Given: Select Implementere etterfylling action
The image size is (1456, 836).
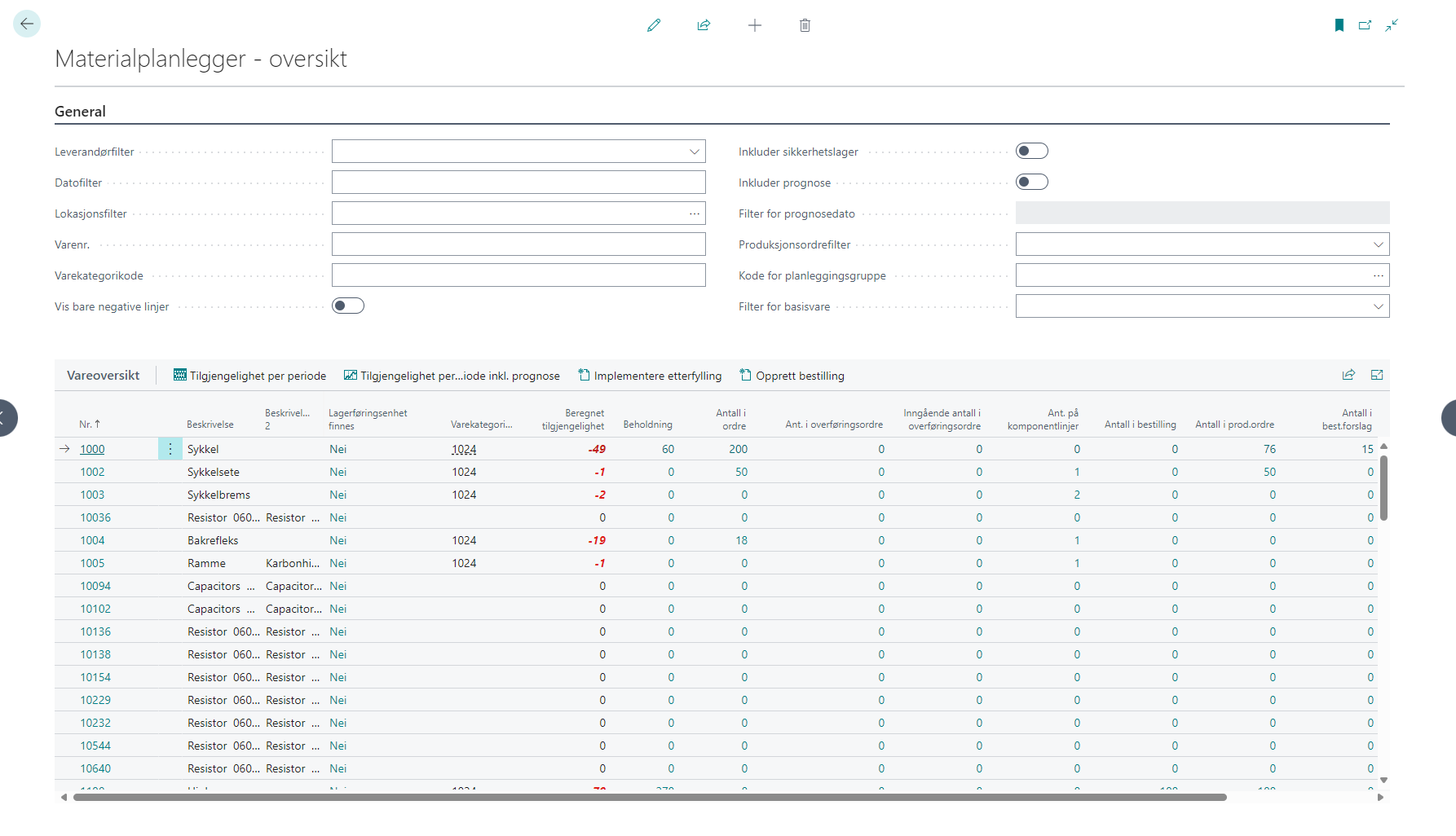Looking at the screenshot, I should point(650,376).
